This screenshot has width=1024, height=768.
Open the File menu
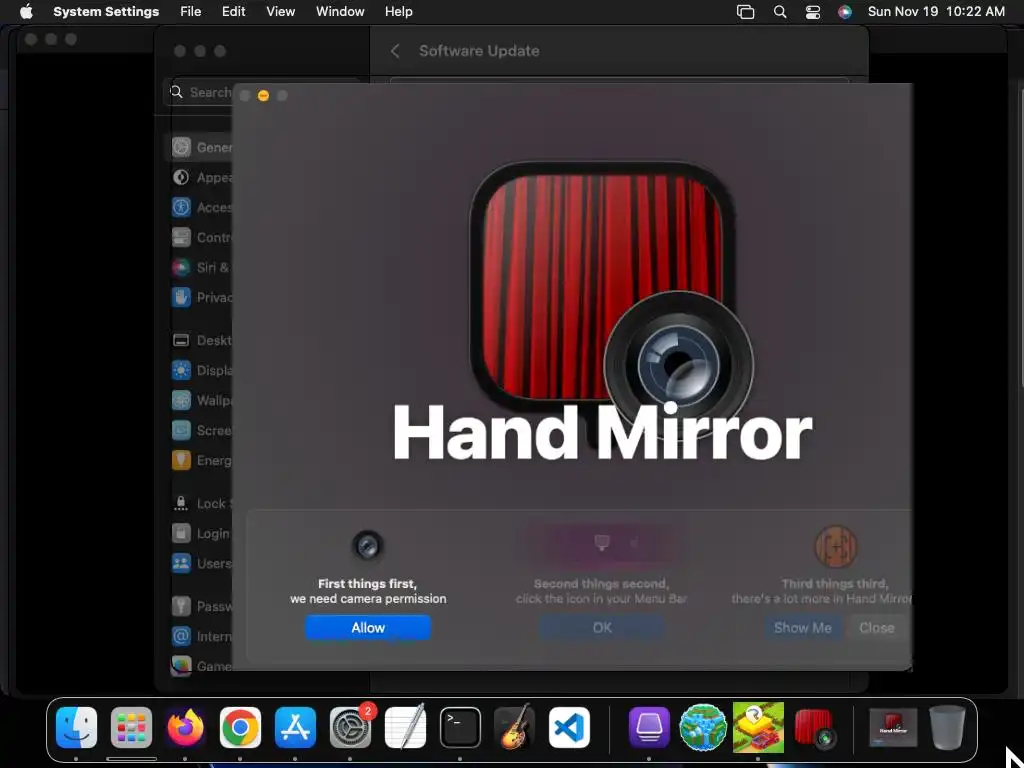click(x=190, y=11)
